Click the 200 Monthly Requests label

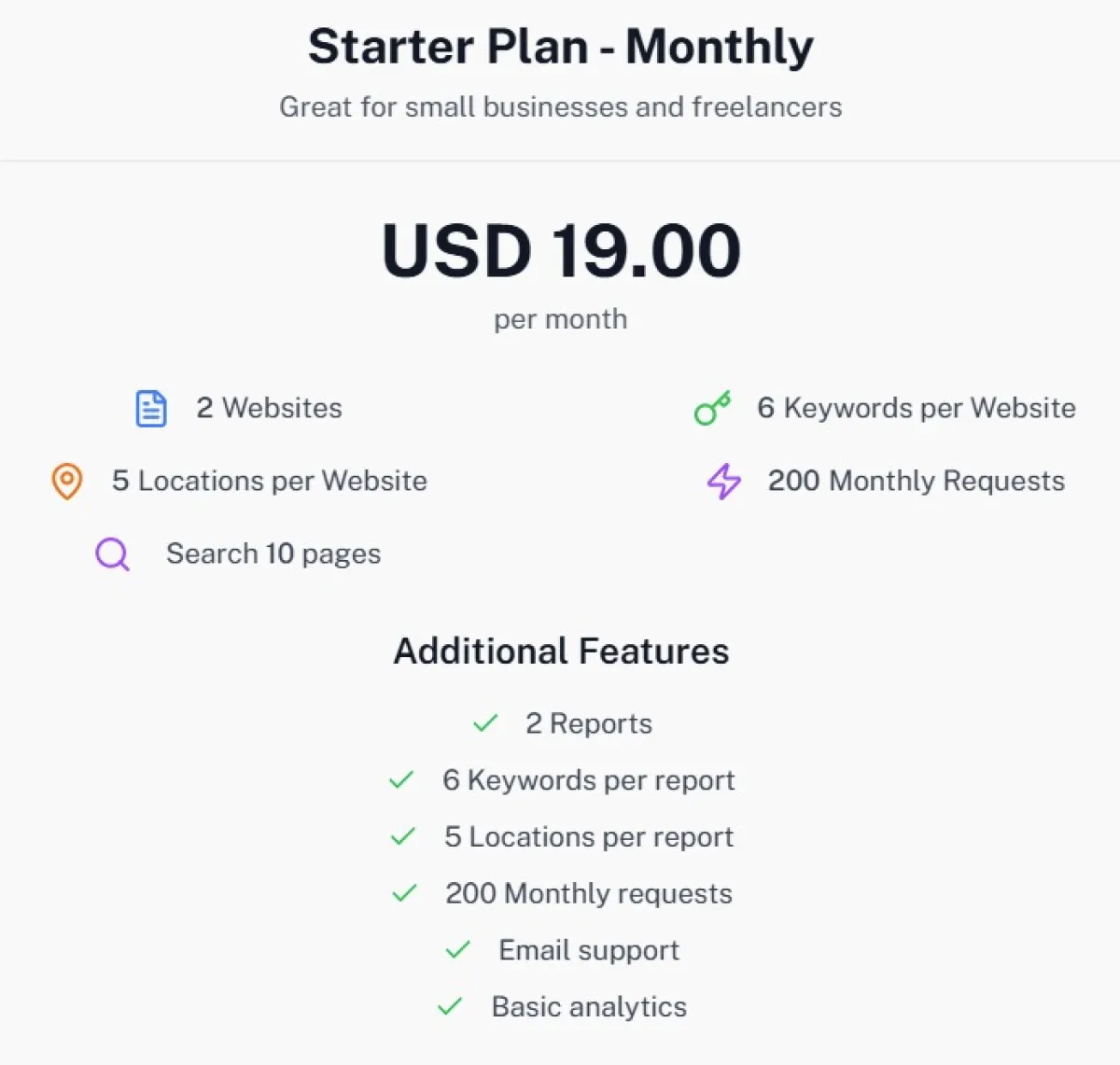click(x=917, y=481)
